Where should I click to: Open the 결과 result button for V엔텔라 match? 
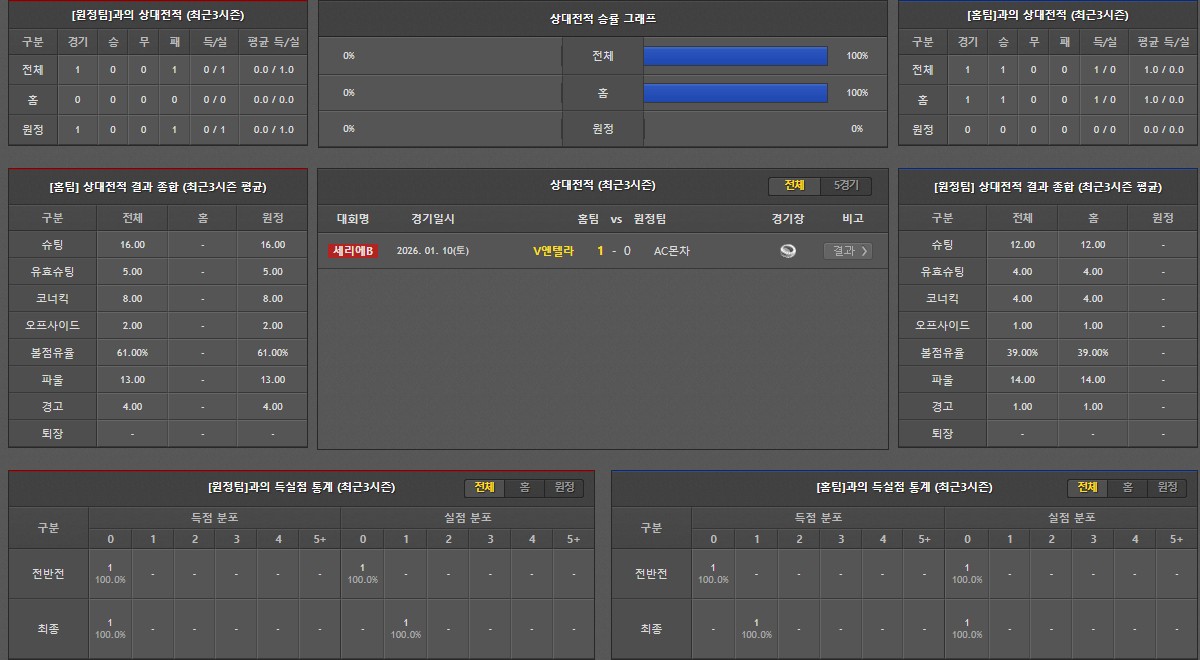847,251
